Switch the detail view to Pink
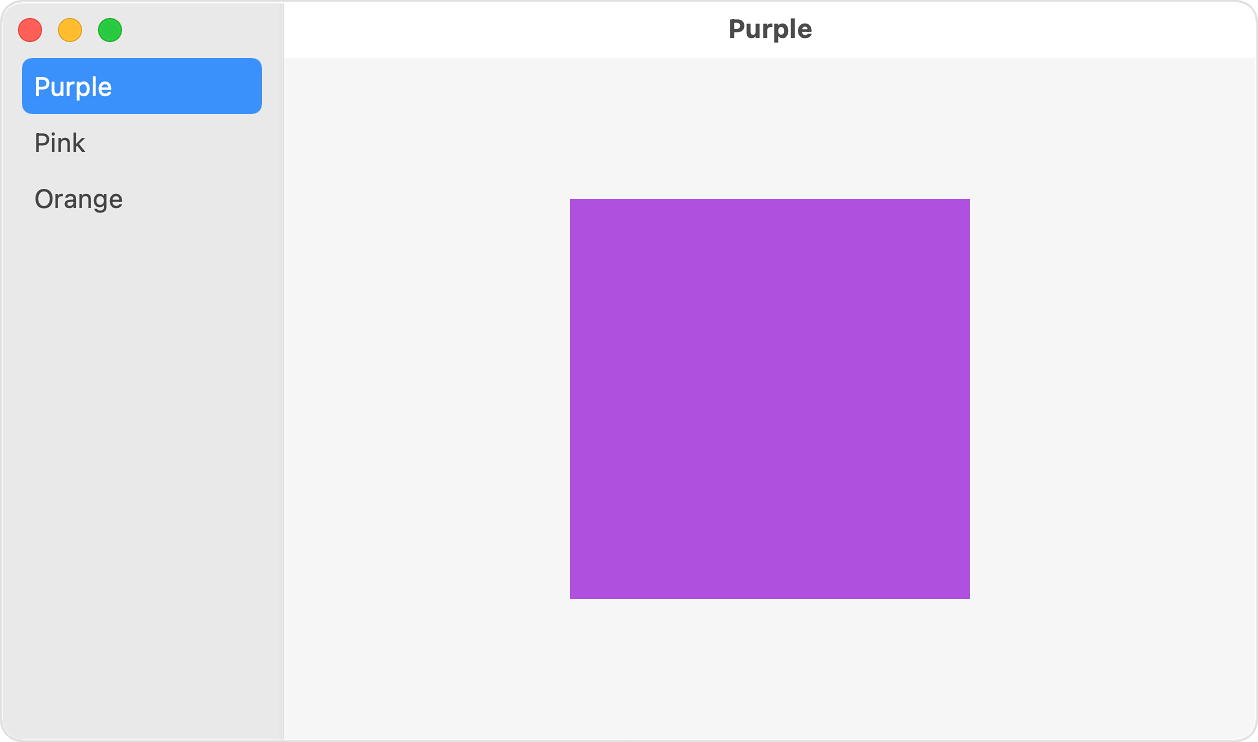Viewport: 1258px width, 742px height. [x=142, y=142]
